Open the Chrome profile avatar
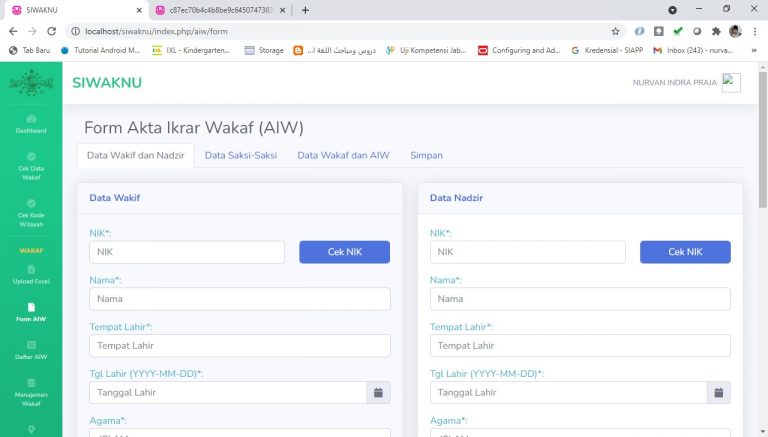Screen dimensions: 768x437 tap(735, 31)
